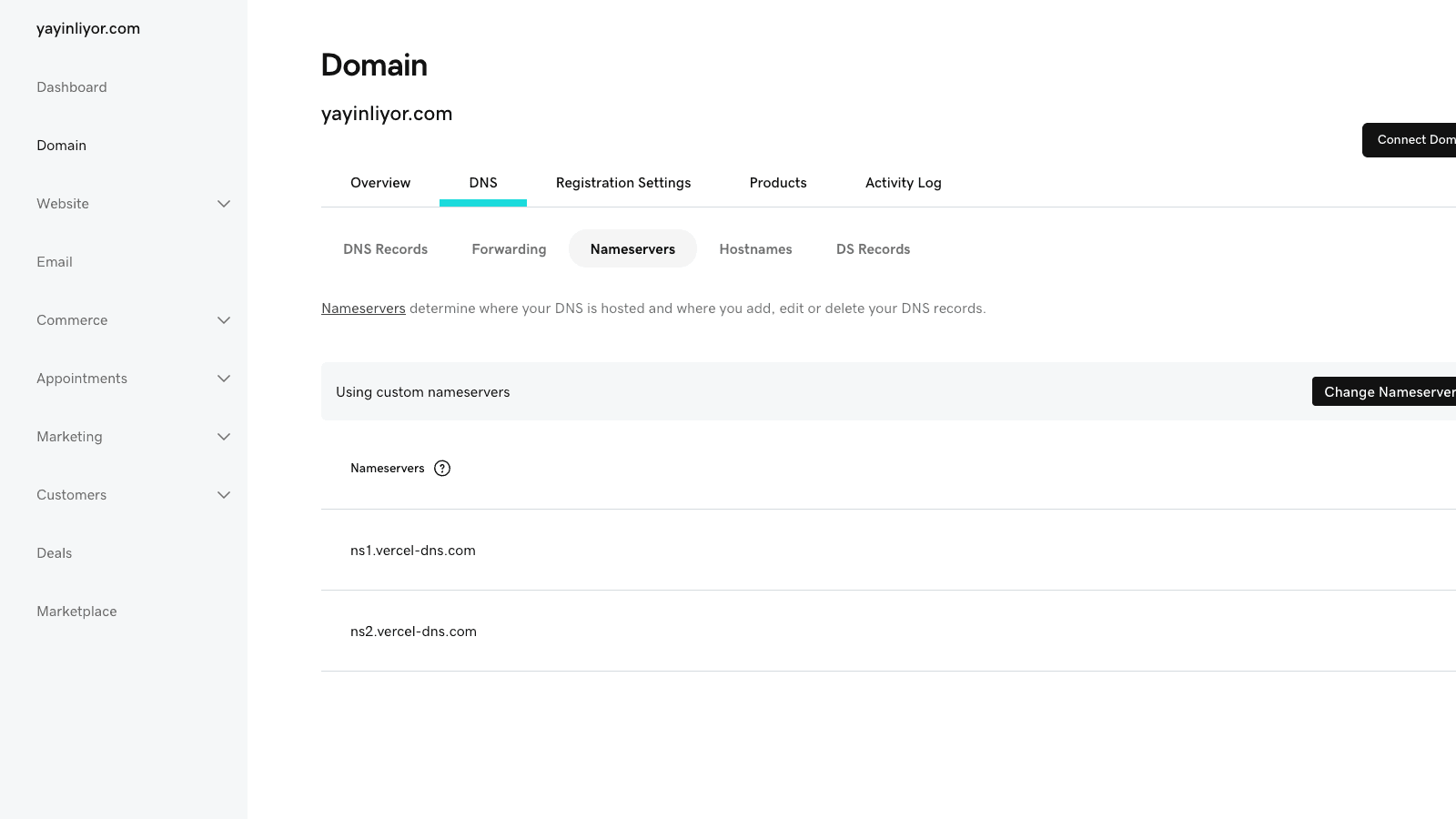Go to Email in the sidebar

[x=55, y=262]
